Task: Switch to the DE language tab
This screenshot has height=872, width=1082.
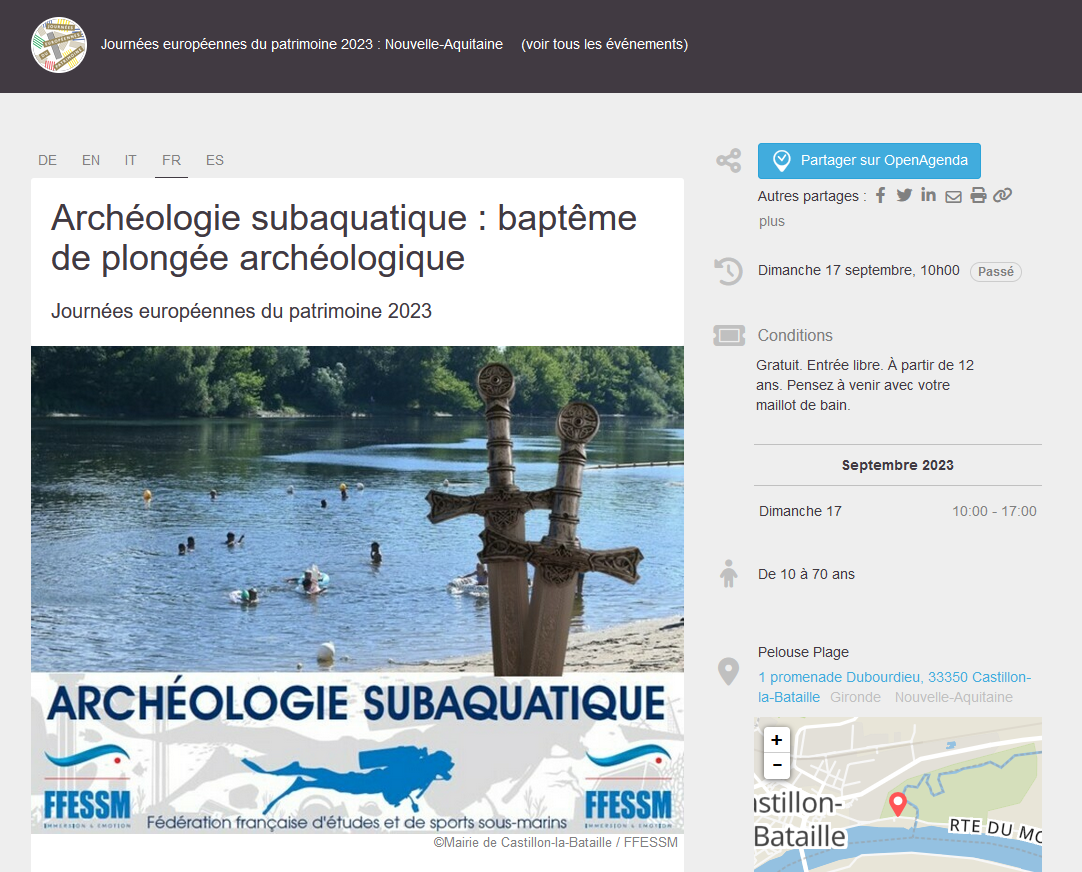Action: point(47,160)
